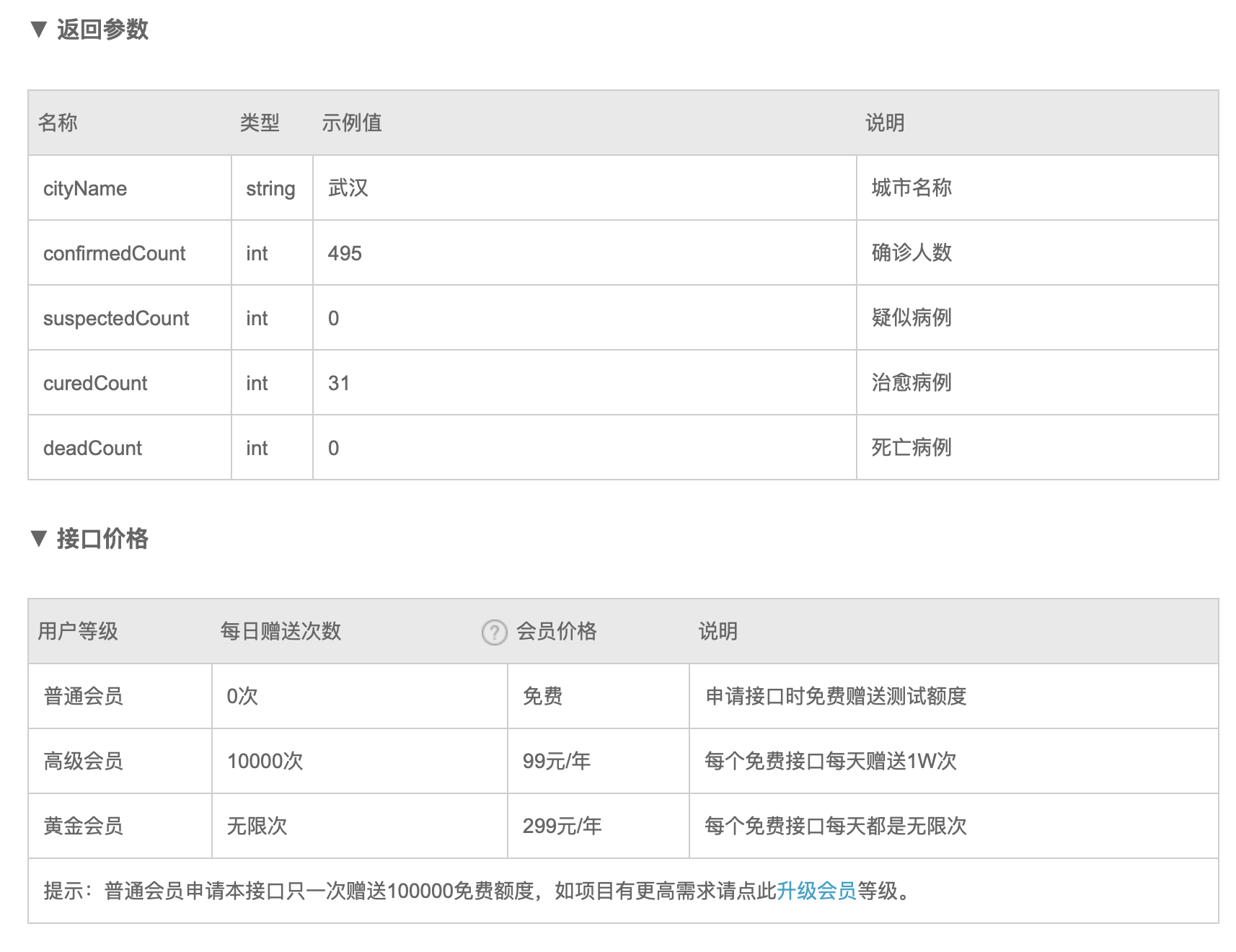Click the example value 0 for suspectedCount
1236x952 pixels.
pyautogui.click(x=333, y=318)
